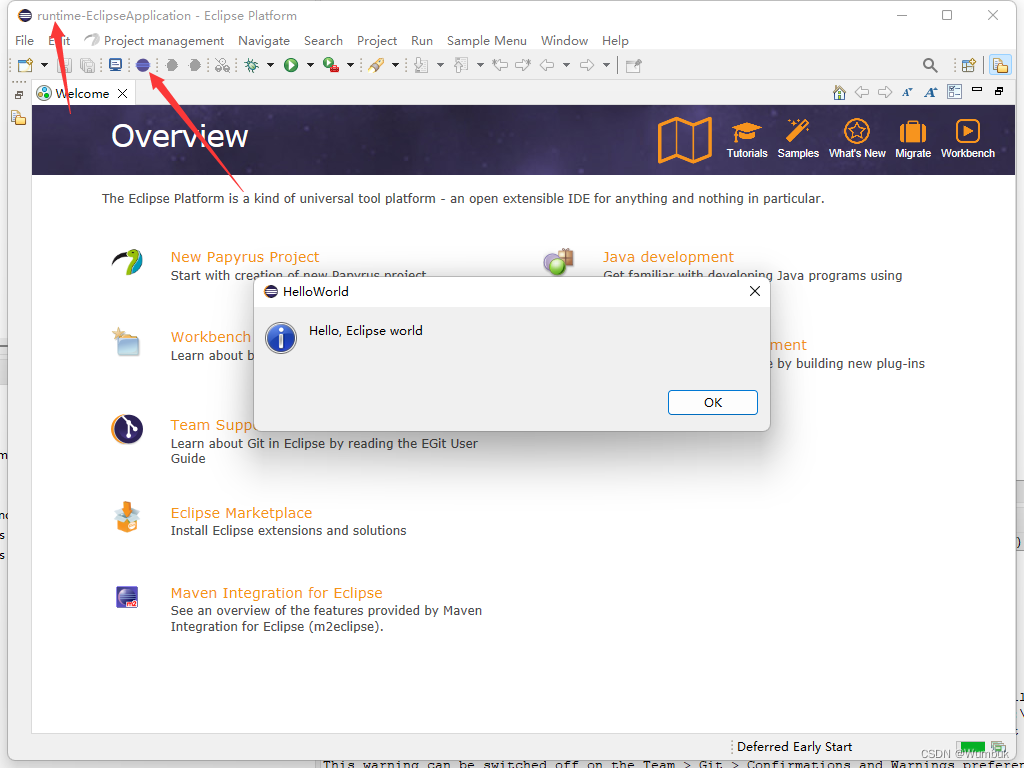Open the Sample Menu
1024x768 pixels.
pos(487,40)
